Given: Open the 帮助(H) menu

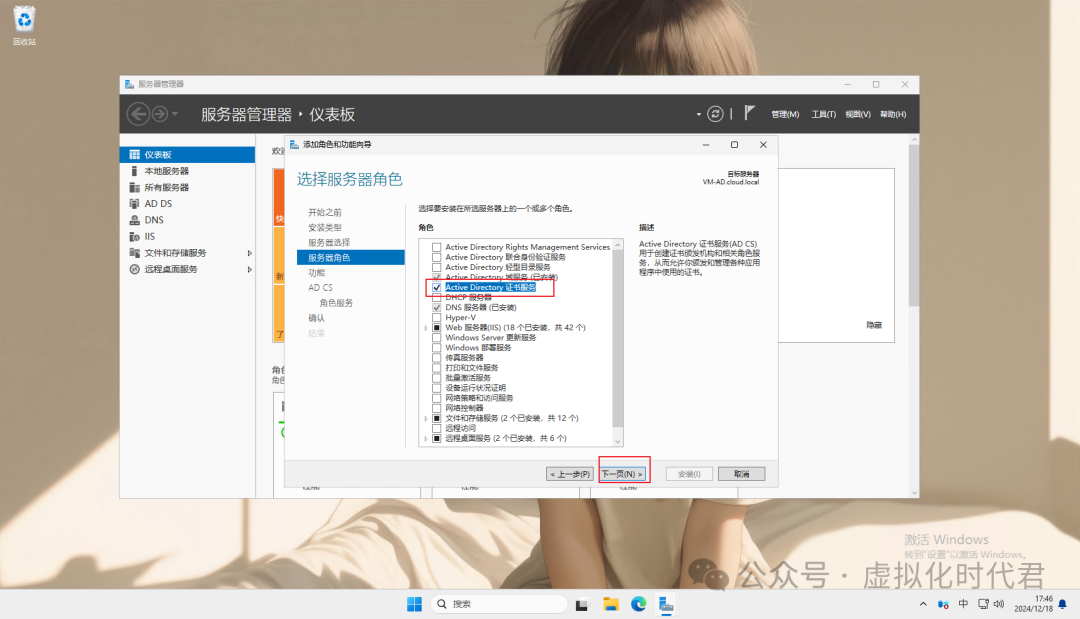Looking at the screenshot, I should pos(893,114).
